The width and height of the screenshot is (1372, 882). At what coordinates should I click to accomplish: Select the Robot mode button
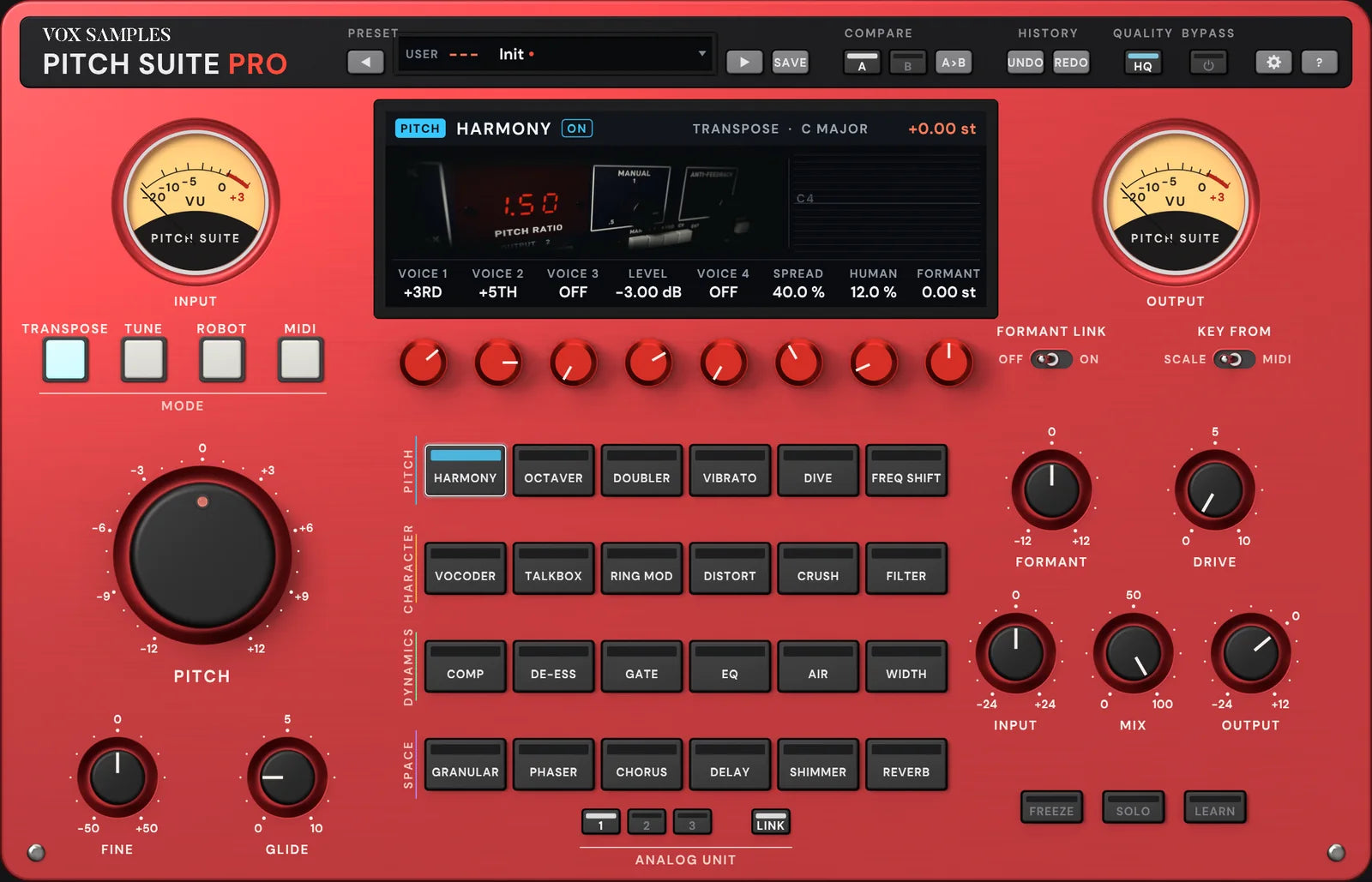click(222, 359)
